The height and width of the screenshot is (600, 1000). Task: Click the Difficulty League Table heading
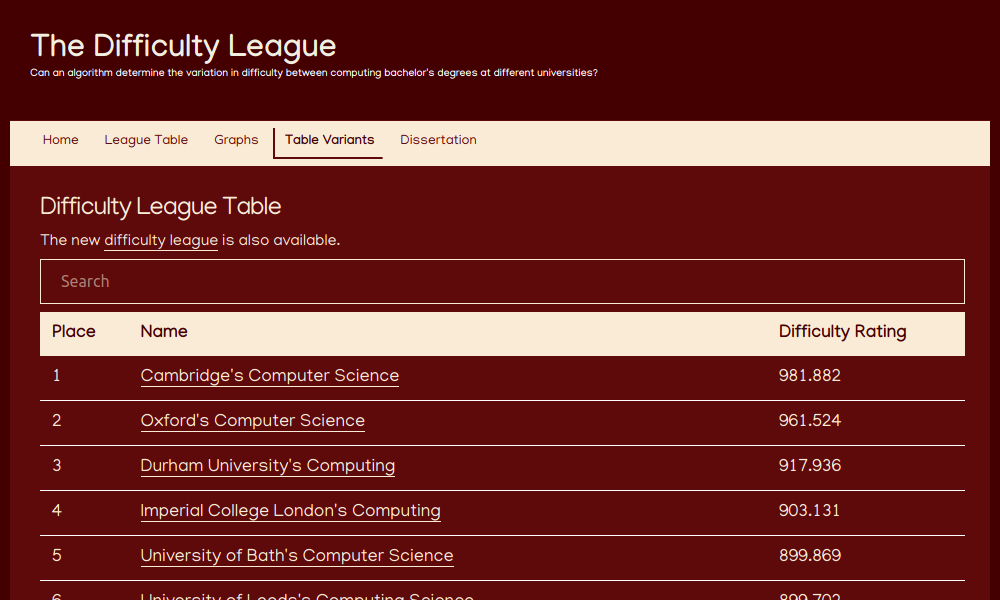(x=160, y=207)
